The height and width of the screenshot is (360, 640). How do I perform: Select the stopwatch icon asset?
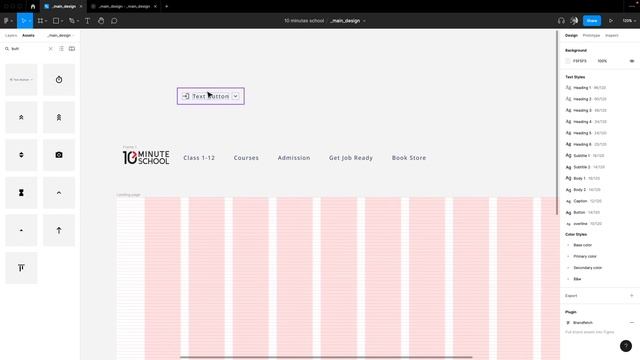[59, 80]
